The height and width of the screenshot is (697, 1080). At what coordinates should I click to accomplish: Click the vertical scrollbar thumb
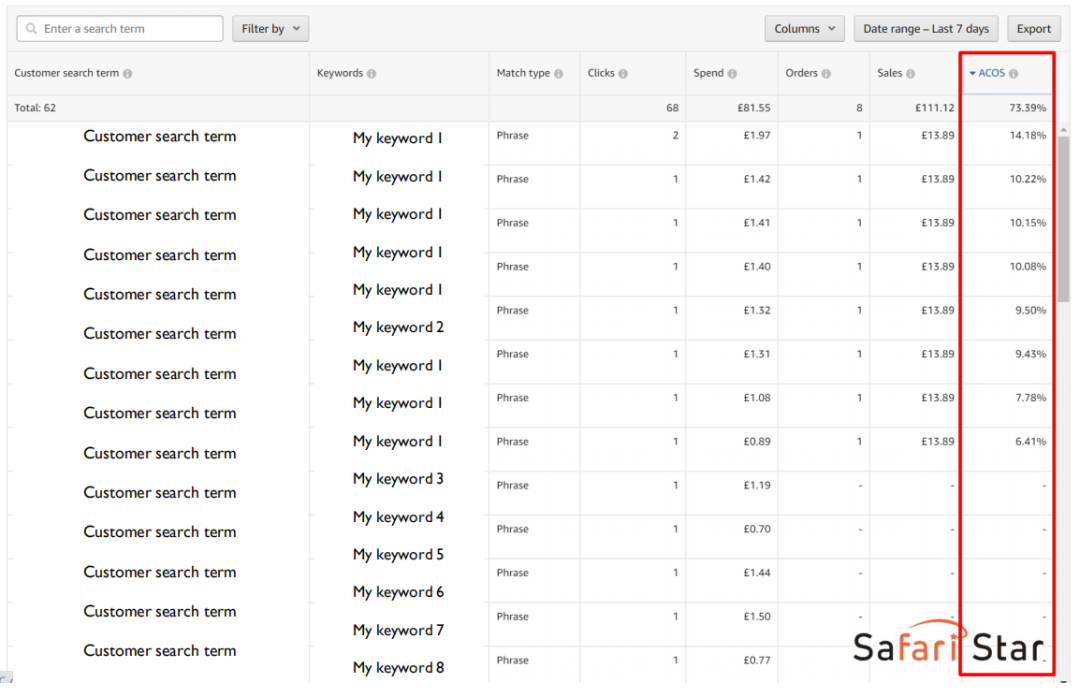point(1064,220)
